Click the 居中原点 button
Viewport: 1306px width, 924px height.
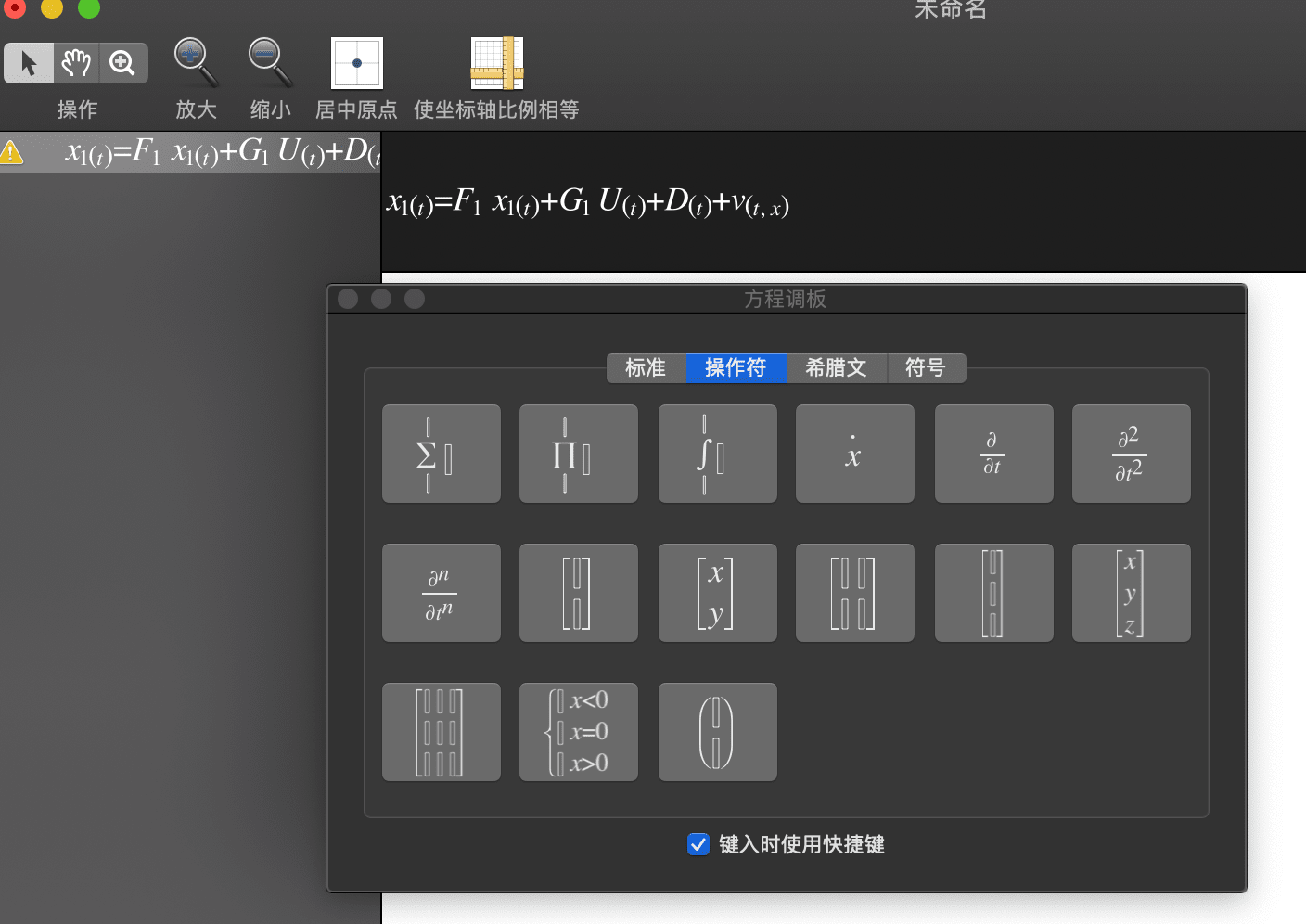356,62
